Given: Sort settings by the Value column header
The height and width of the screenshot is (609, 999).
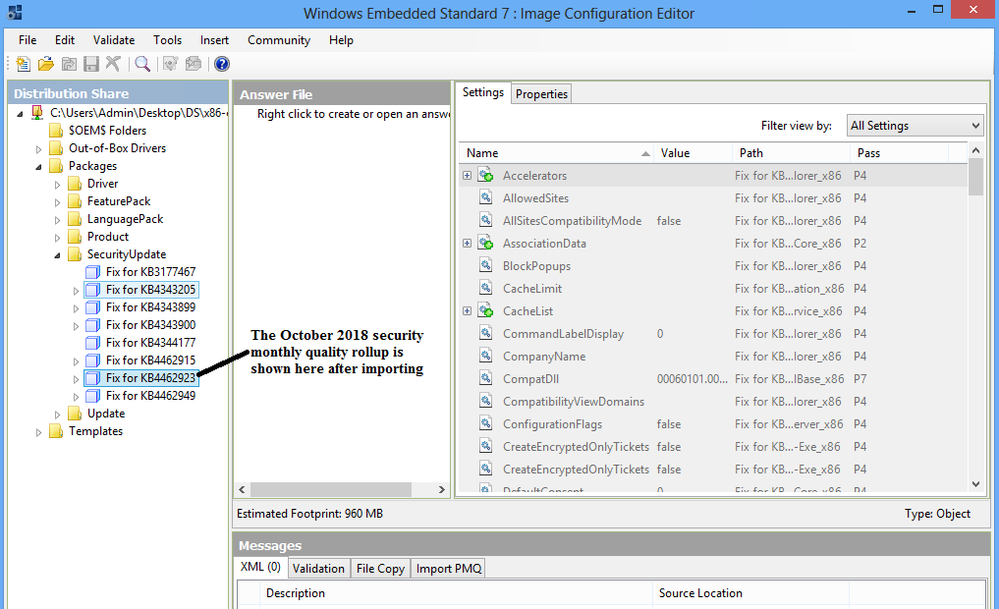Looking at the screenshot, I should click(693, 153).
